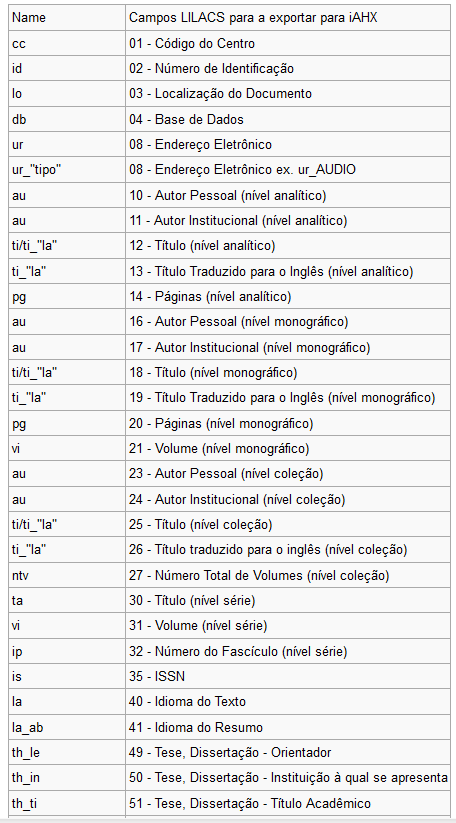Click the 'ntv' name cell
456x823 pixels.
click(67, 576)
